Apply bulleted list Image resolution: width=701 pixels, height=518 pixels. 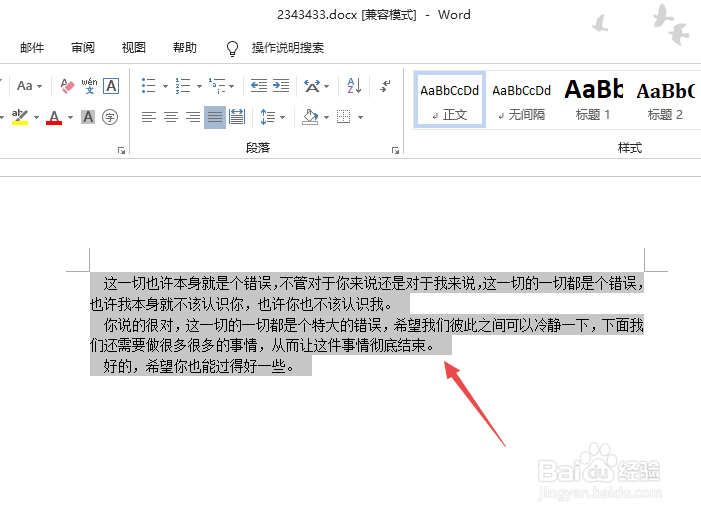click(148, 85)
